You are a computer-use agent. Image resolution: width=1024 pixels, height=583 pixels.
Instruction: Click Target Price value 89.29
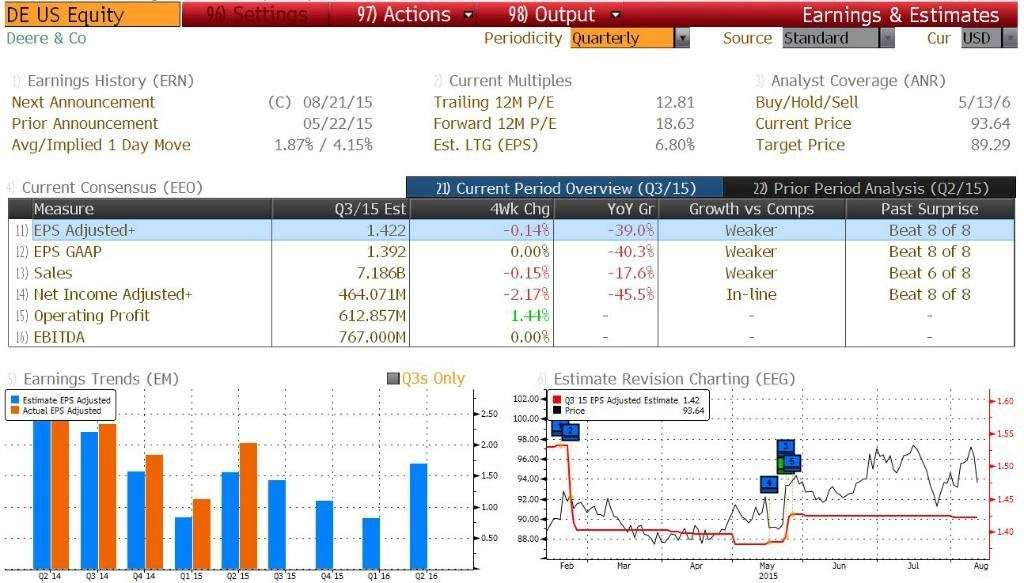point(991,145)
